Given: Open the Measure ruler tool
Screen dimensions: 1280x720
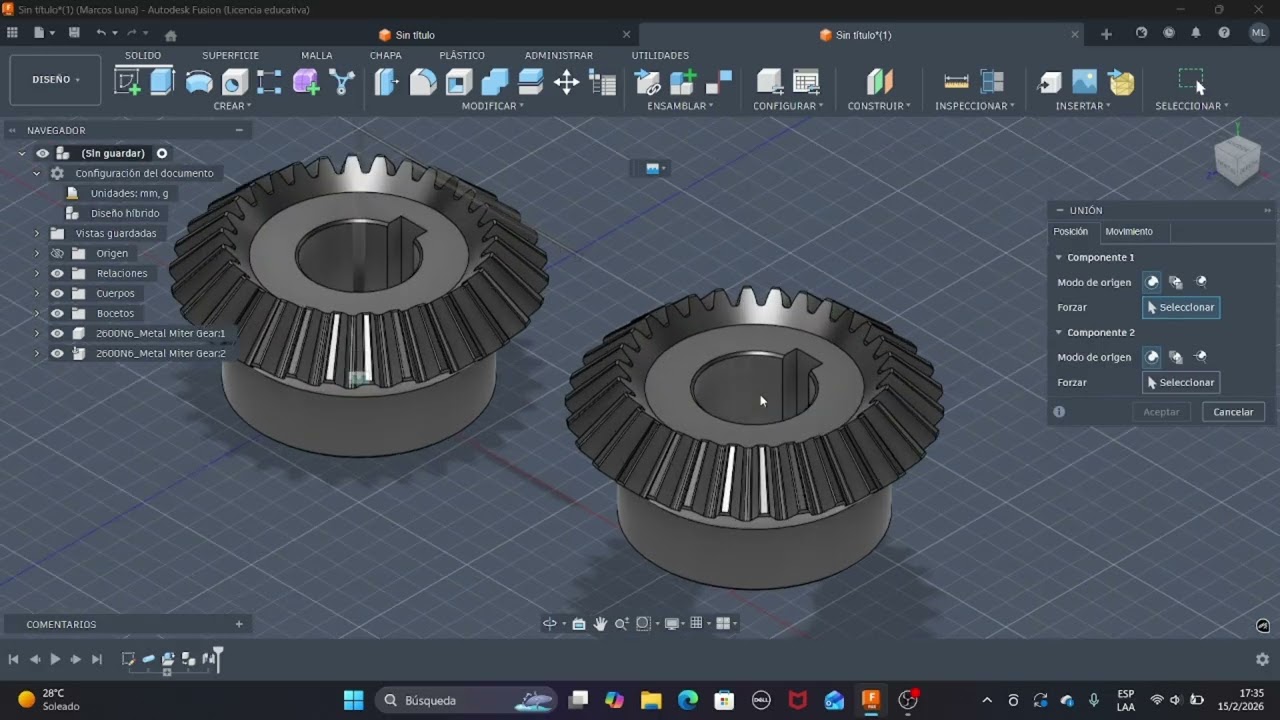Looking at the screenshot, I should 956,82.
